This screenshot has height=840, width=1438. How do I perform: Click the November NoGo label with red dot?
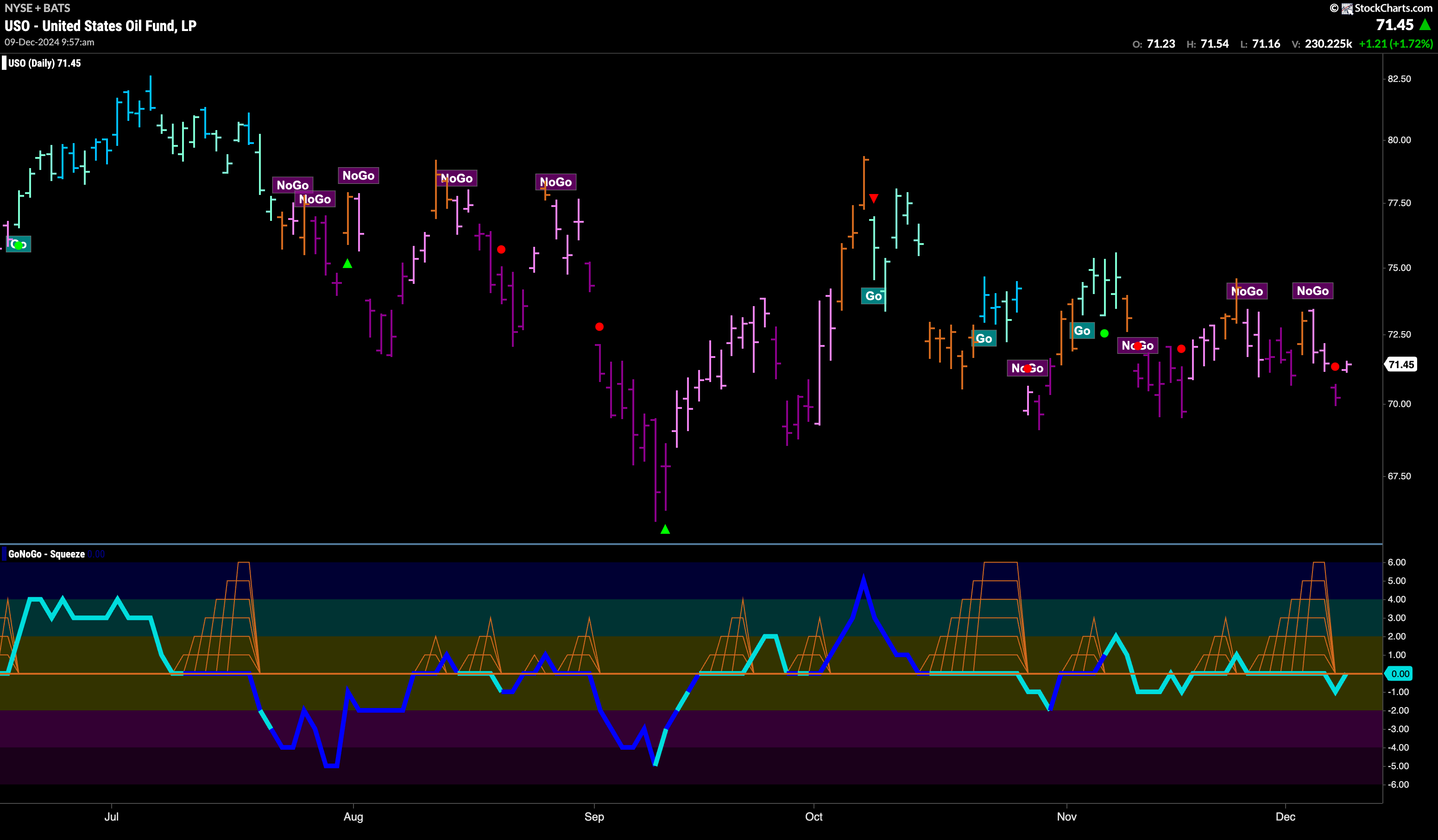[1137, 345]
